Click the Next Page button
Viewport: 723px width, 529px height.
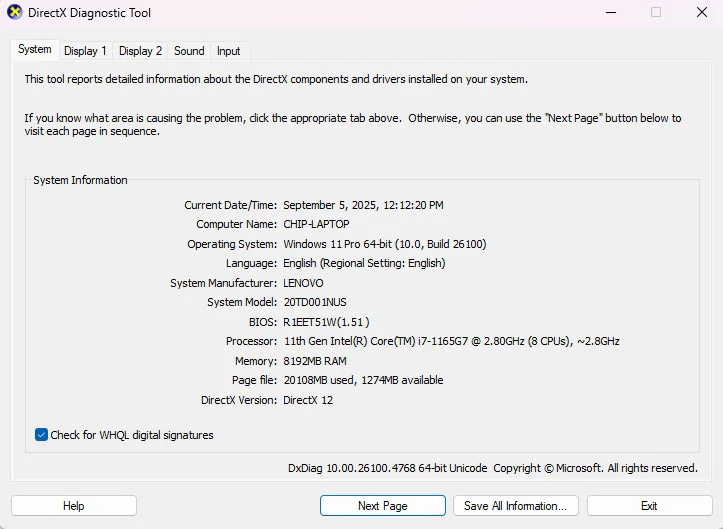pos(383,506)
